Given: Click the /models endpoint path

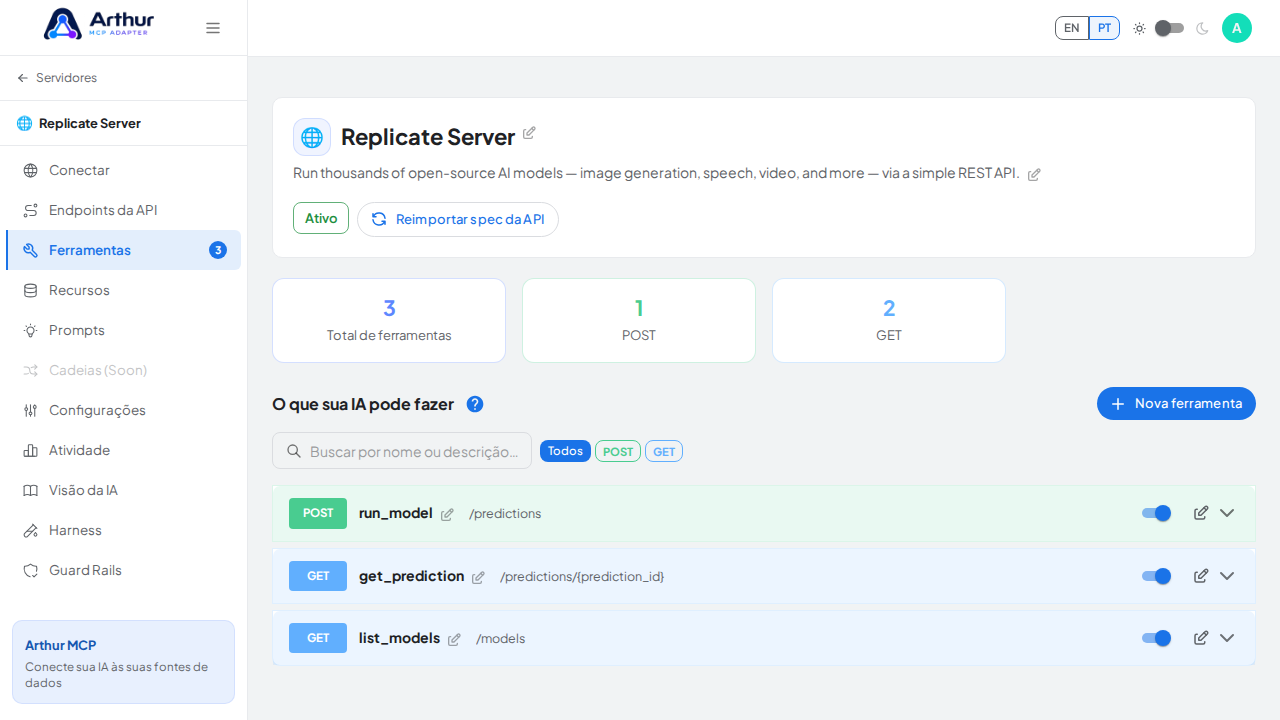Looking at the screenshot, I should coord(500,639).
